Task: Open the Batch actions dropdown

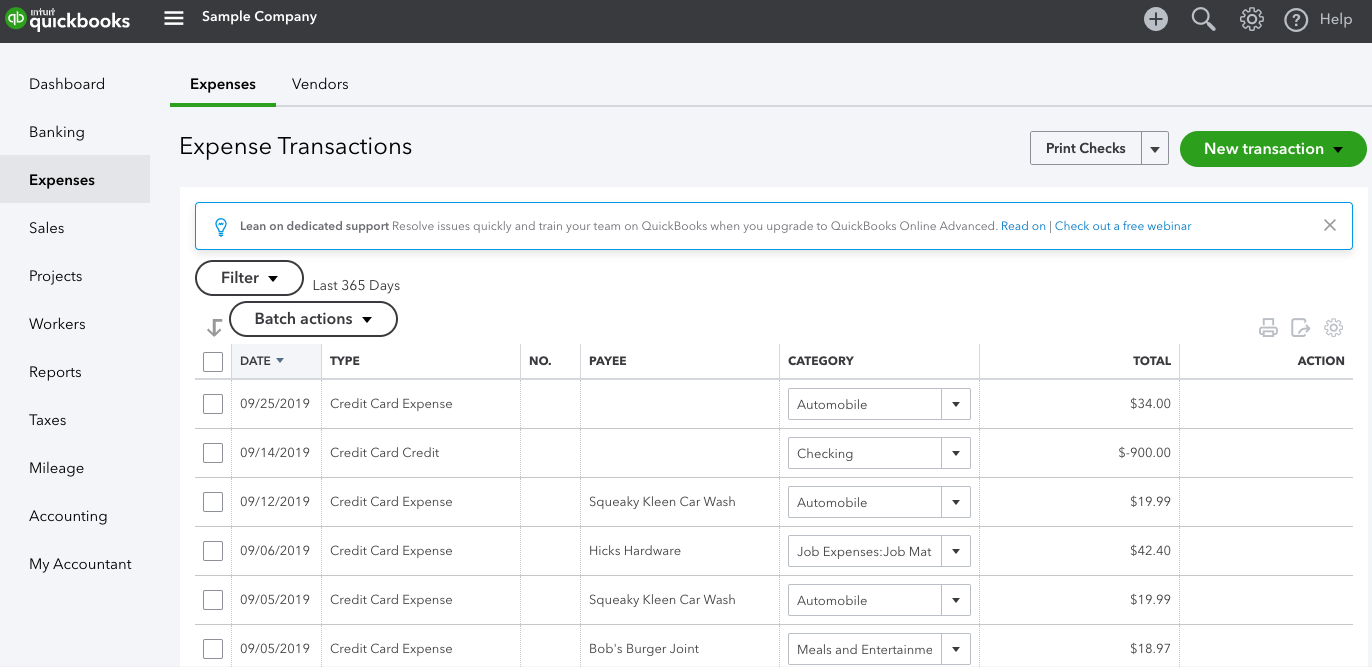Action: coord(313,319)
